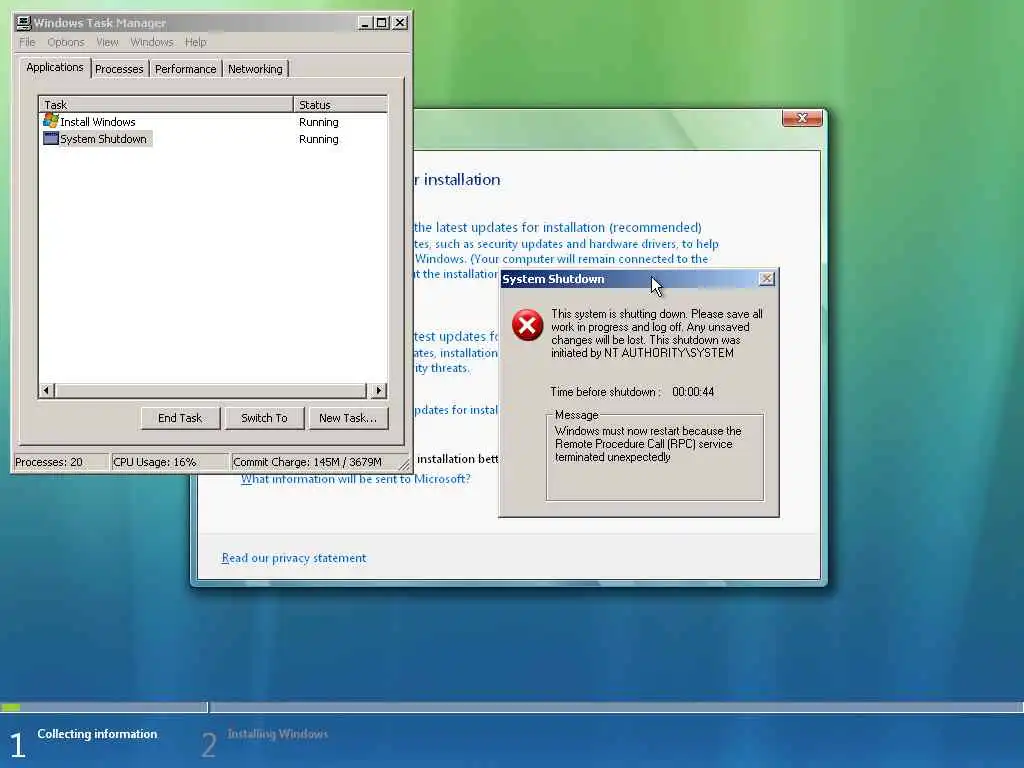
Task: Maximize the Task Manager window
Action: coord(382,23)
